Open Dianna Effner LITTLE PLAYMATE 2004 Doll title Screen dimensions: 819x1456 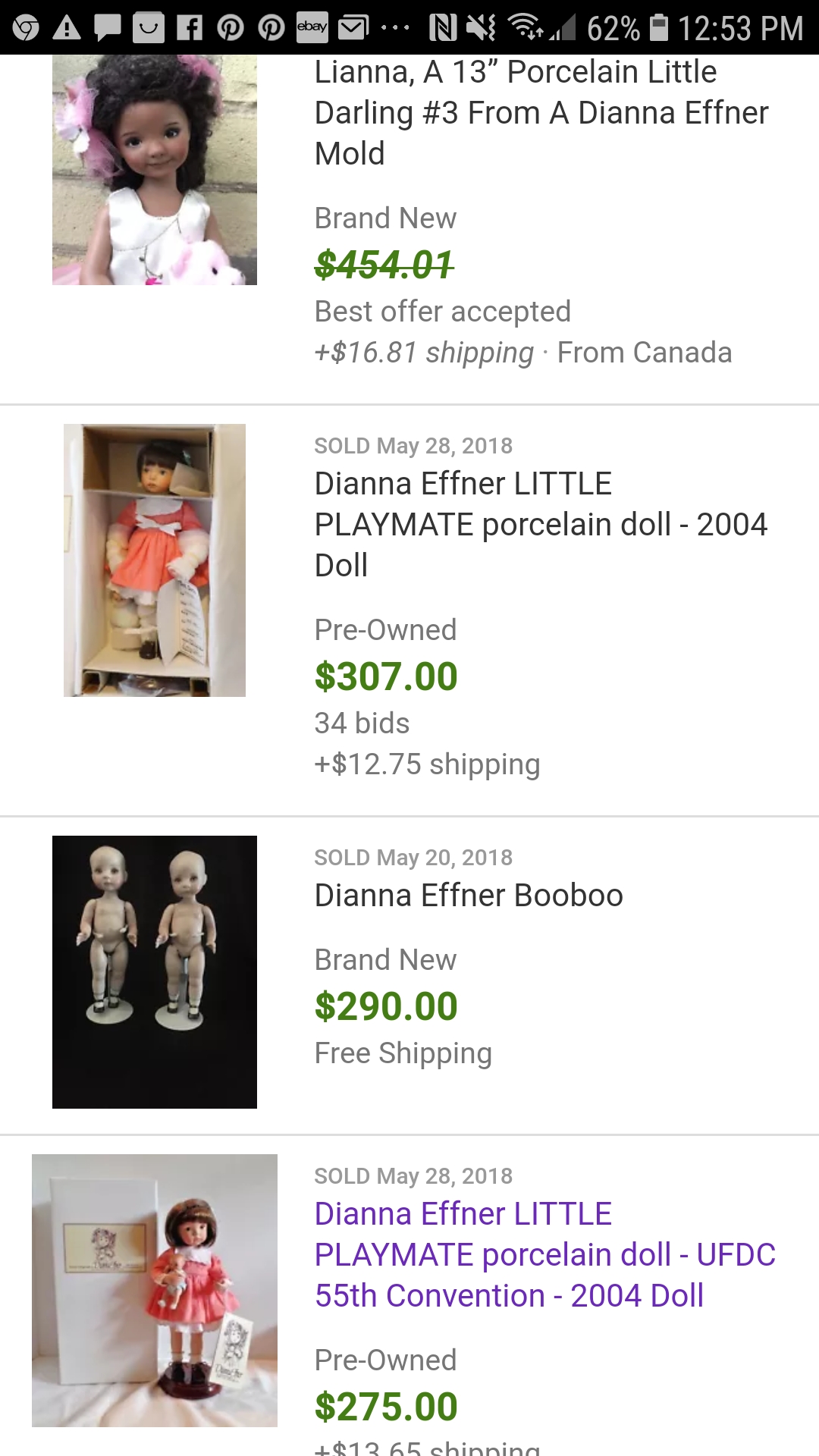[541, 524]
